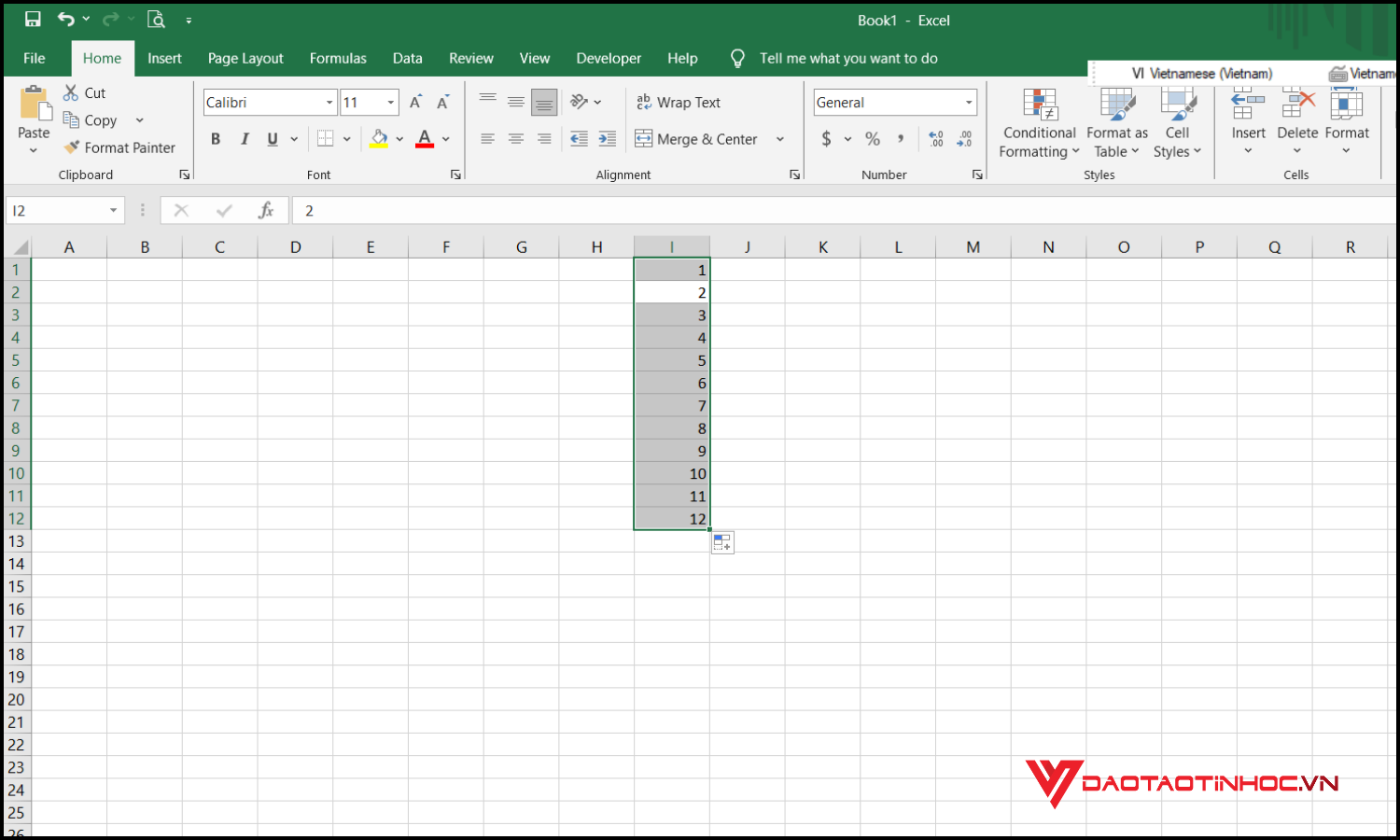Viewport: 1400px width, 840px height.
Task: Open the Font Size dropdown
Action: 390,102
